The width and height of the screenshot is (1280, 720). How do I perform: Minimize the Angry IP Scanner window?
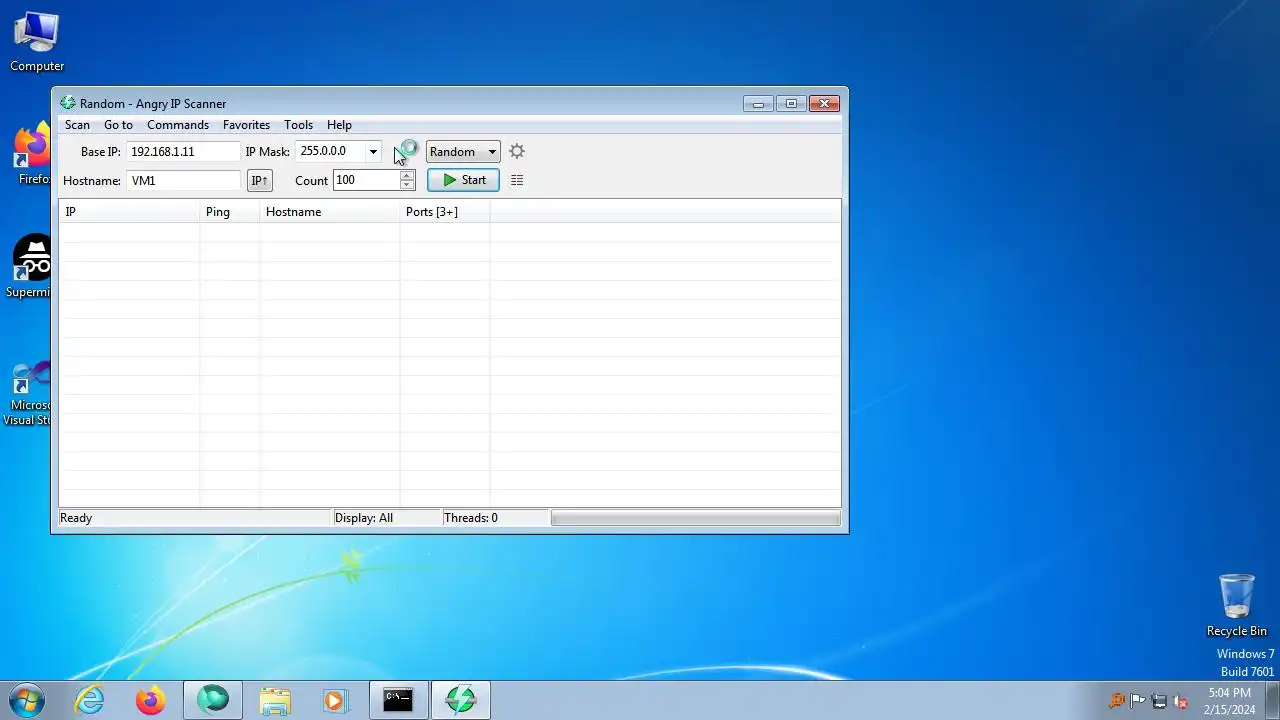tap(758, 103)
